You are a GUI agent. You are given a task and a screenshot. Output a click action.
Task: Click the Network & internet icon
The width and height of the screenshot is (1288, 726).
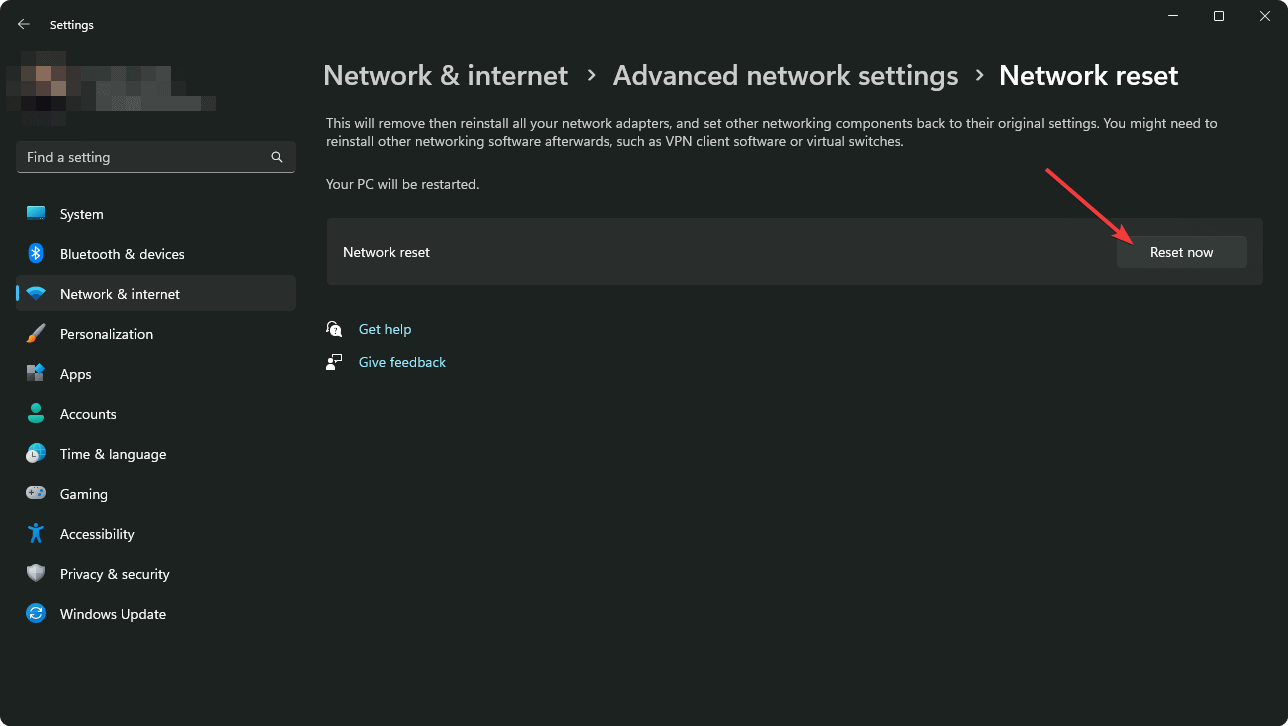click(x=37, y=293)
